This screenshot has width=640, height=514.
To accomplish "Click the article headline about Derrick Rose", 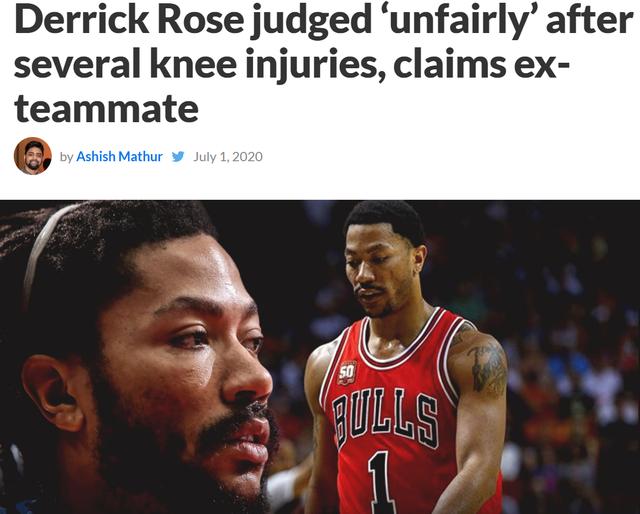I will (322, 64).
